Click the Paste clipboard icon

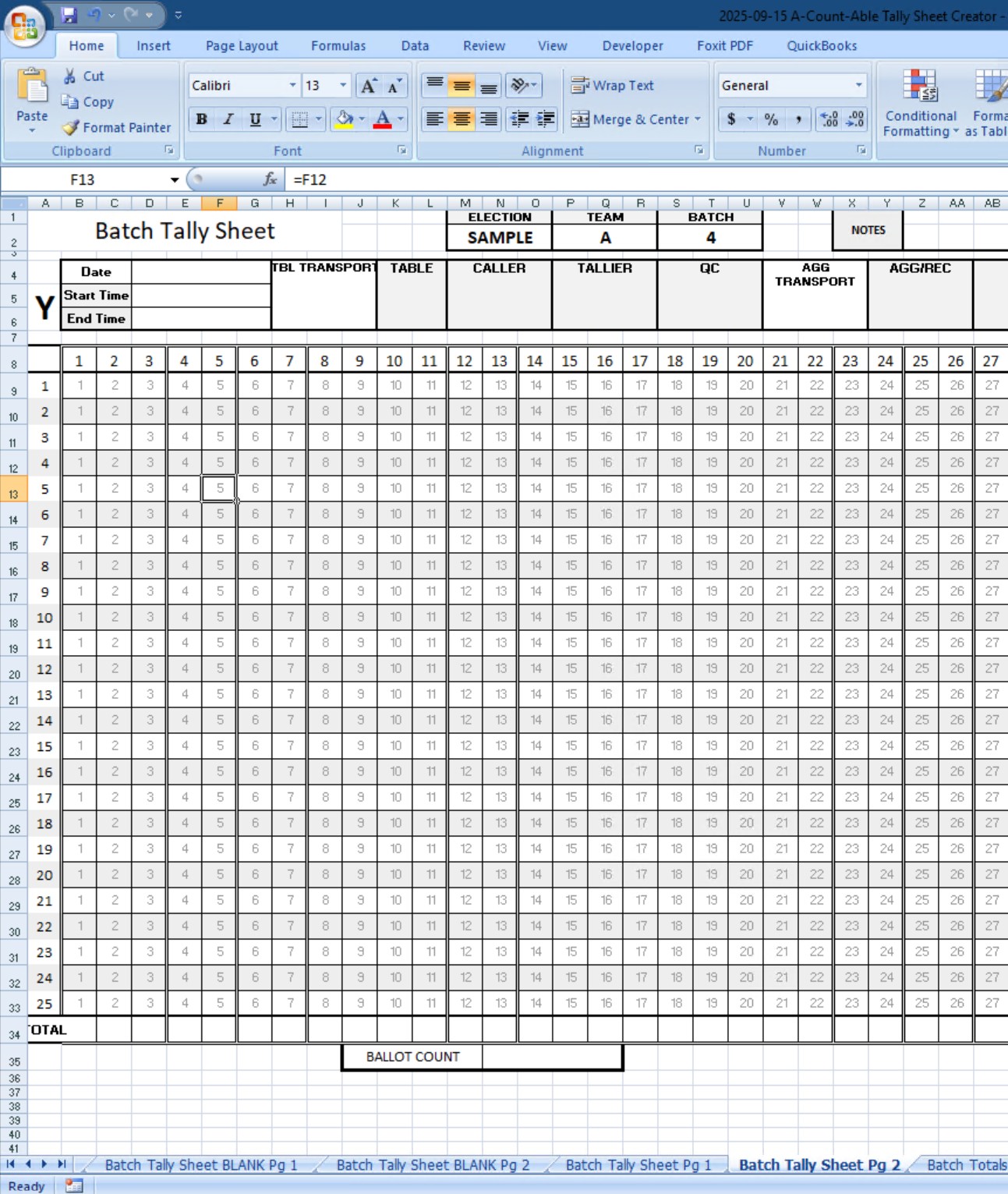[32, 86]
